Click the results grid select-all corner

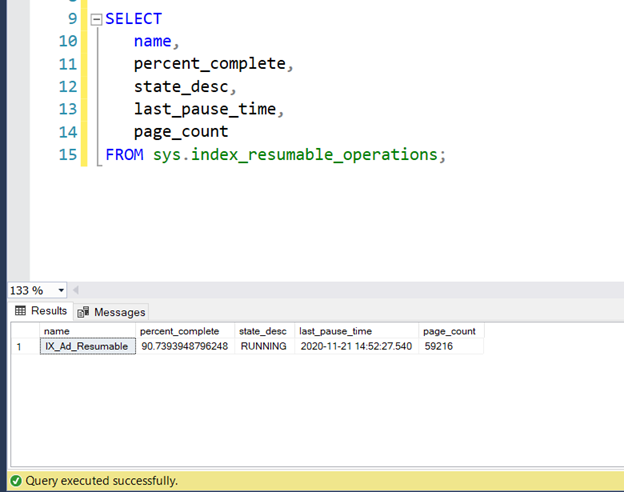click(25, 331)
